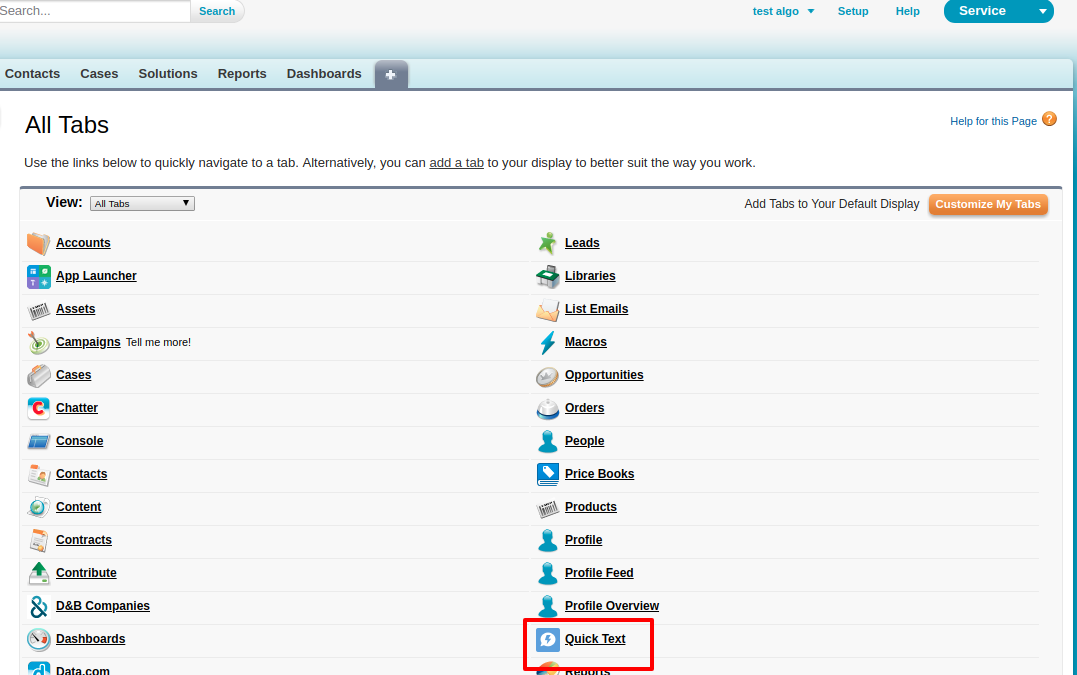Open the Opportunities link
Viewport: 1077px width, 675px height.
(604, 375)
